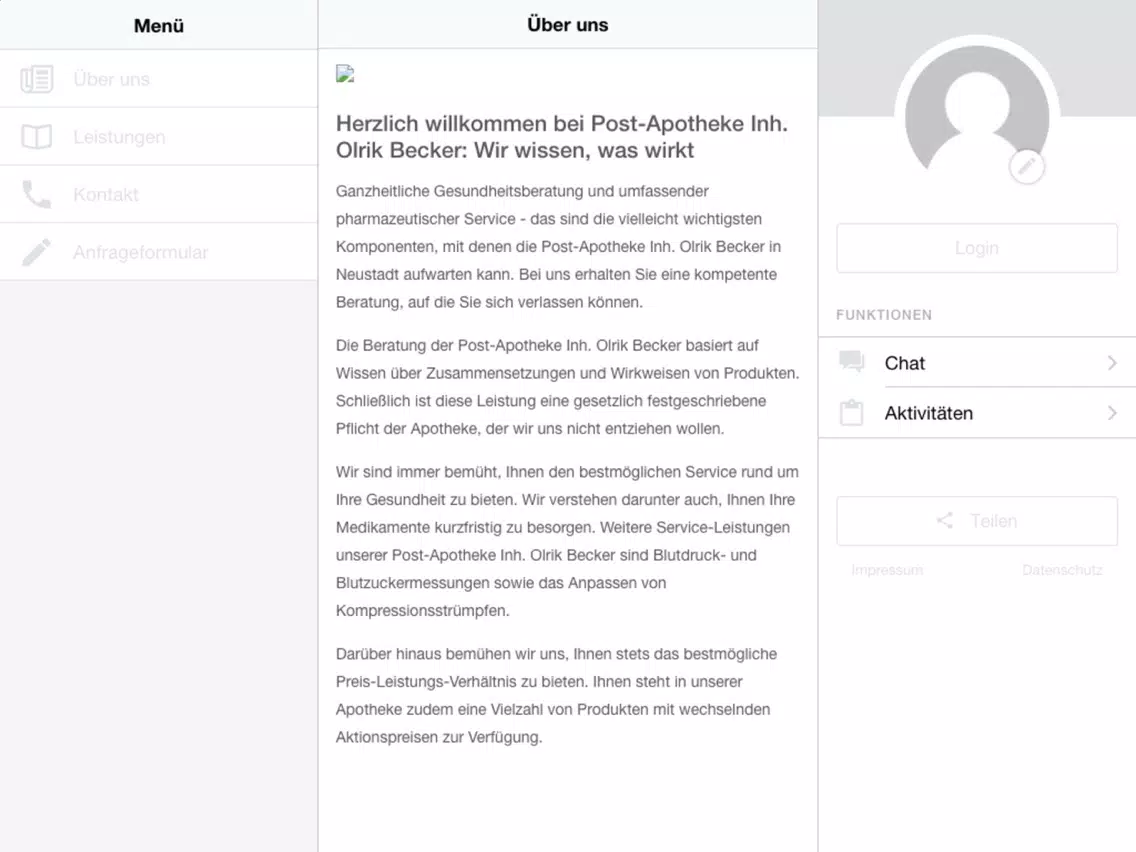1136x852 pixels.
Task: Expand the Chat row chevron
Action: click(1112, 363)
